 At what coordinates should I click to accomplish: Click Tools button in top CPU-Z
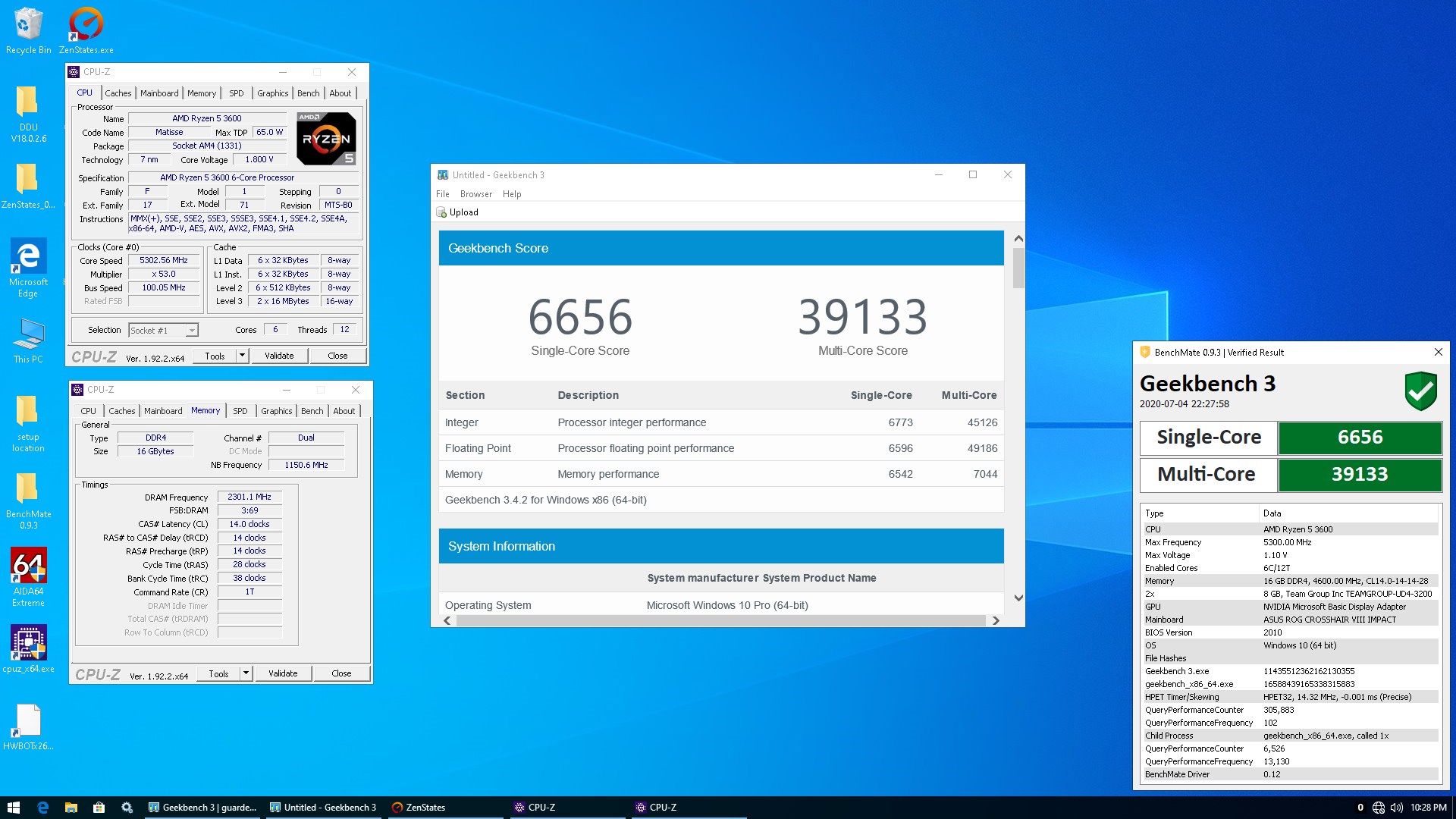pyautogui.click(x=215, y=356)
